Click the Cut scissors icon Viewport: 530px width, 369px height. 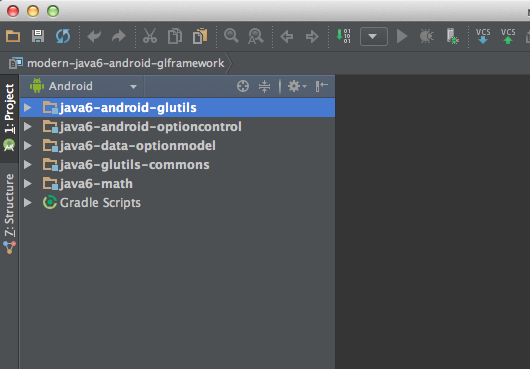[150, 36]
